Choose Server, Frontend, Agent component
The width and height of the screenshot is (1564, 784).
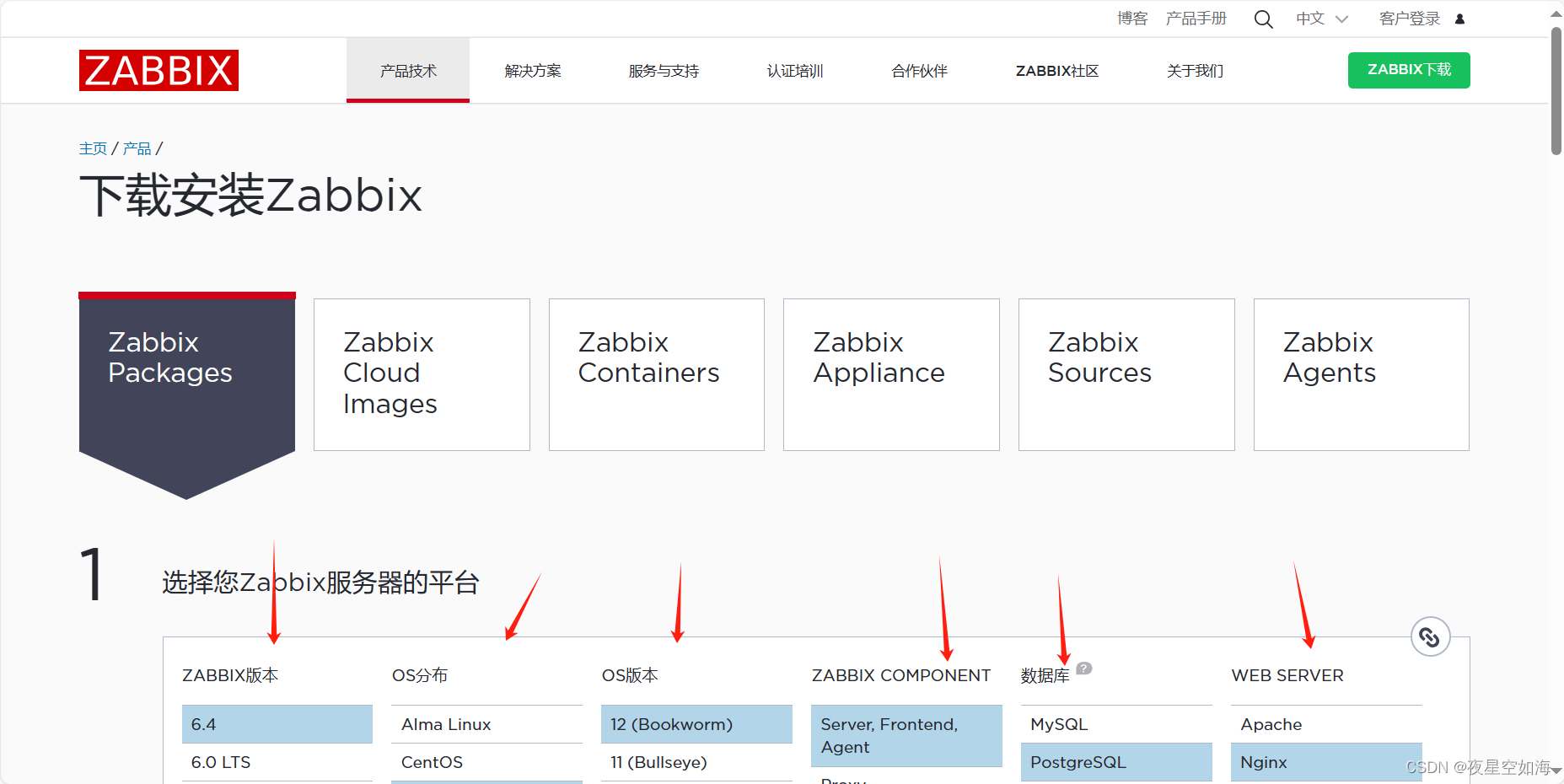click(906, 736)
